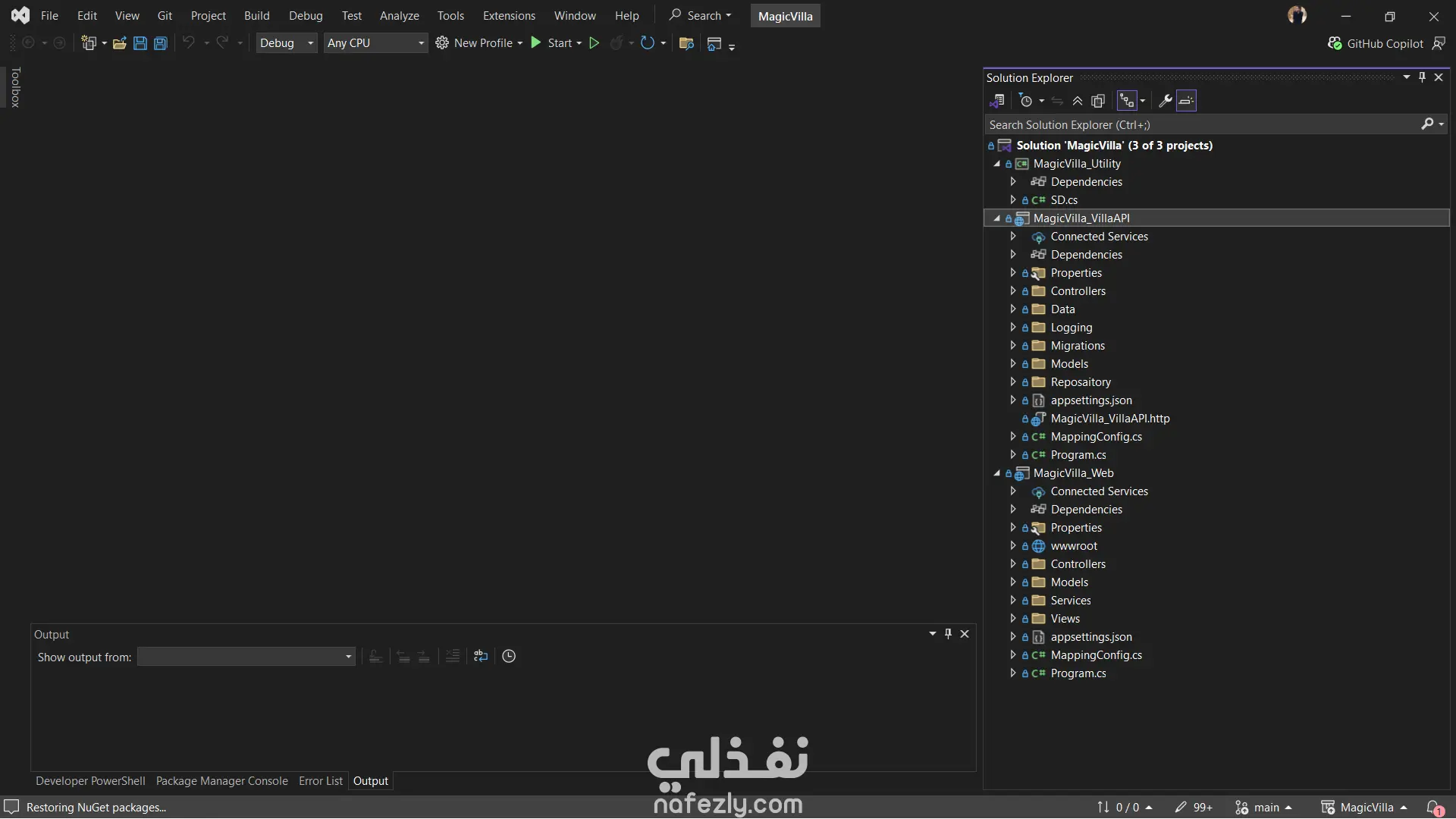Screen dimensions: 1456x819
Task: Click the Save All toolbar icon
Action: [160, 43]
